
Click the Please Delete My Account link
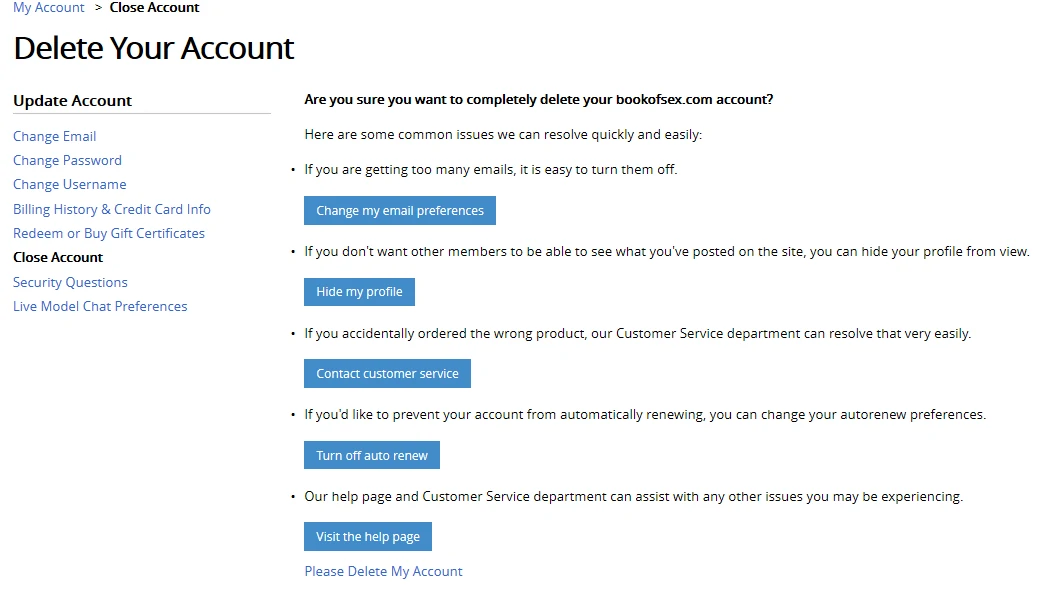click(x=383, y=571)
